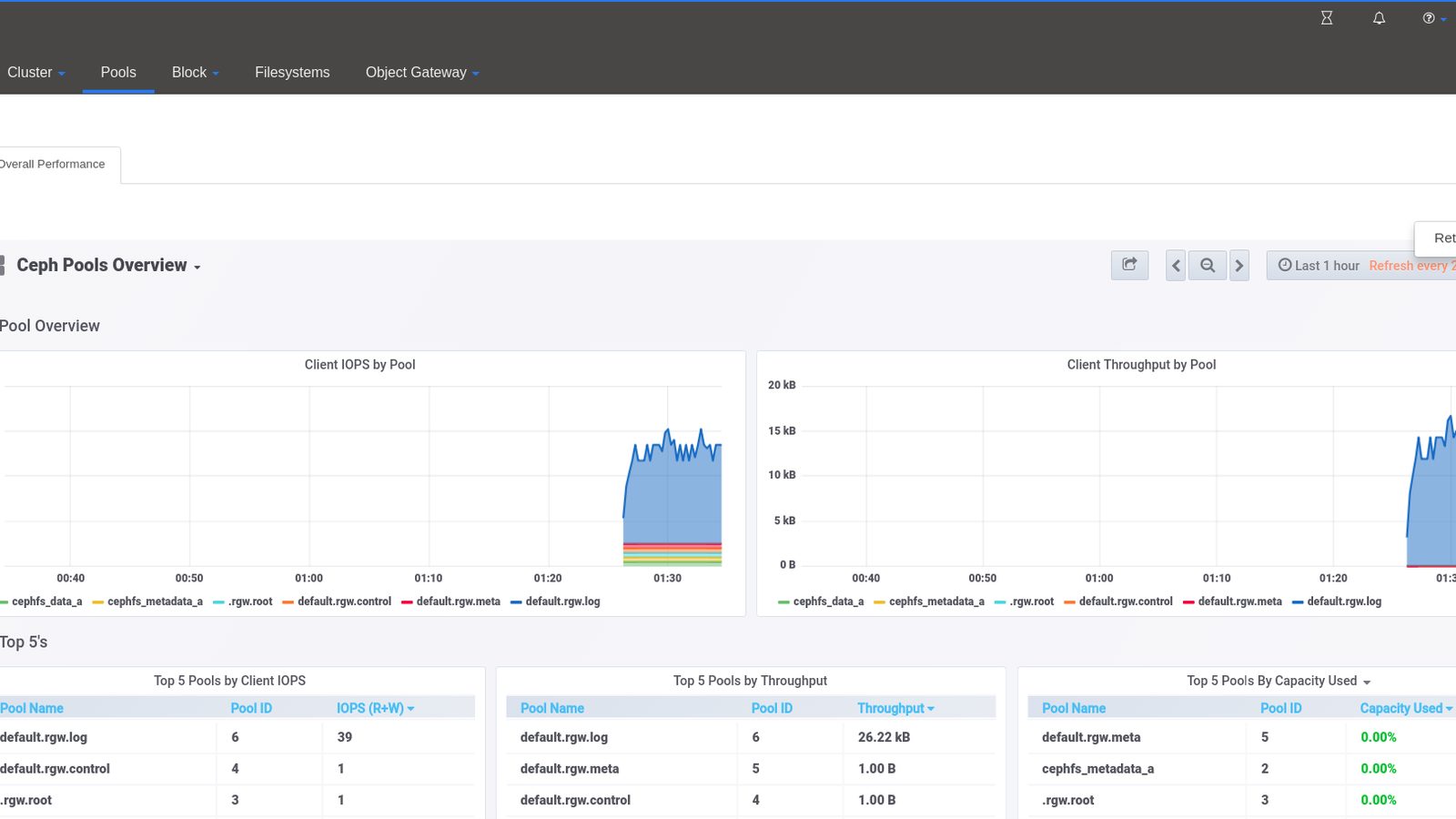Screen dimensions: 1456x819
Task: Click the Top 5 Pools by Throughput title
Action: pos(750,681)
